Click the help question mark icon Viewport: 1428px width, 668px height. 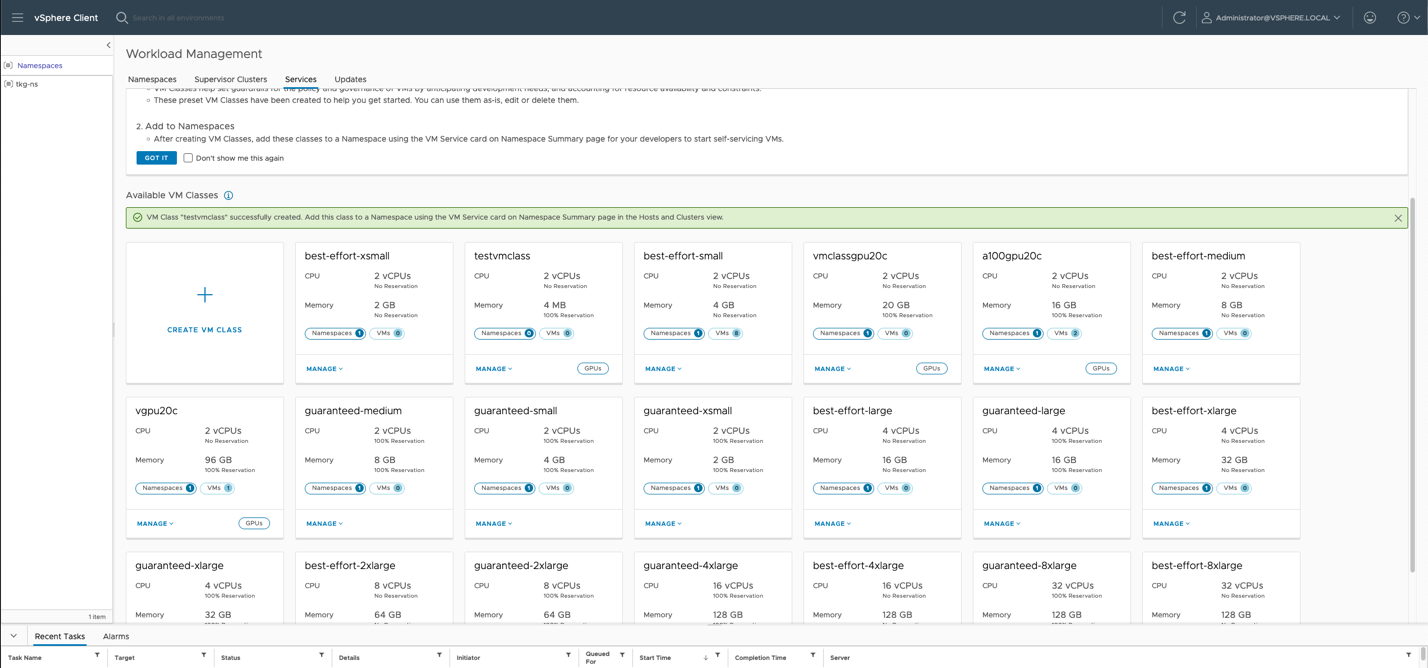click(1403, 17)
